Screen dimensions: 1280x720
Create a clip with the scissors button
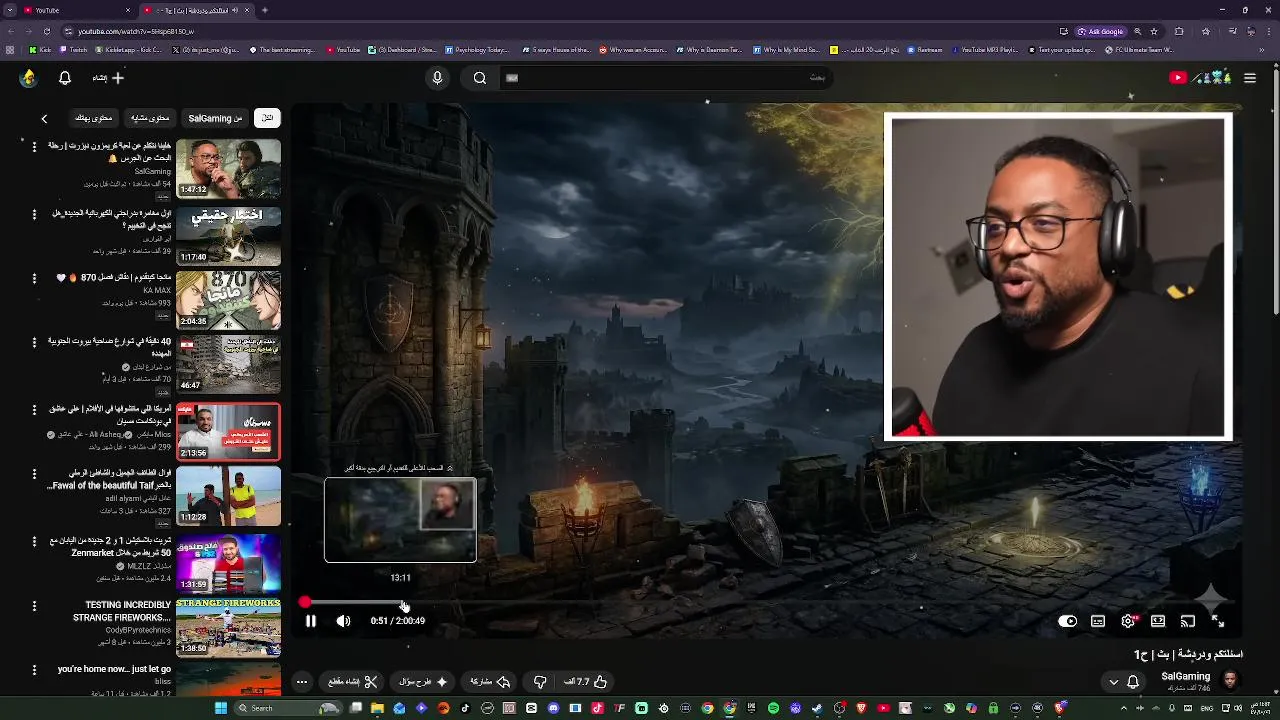click(352, 682)
